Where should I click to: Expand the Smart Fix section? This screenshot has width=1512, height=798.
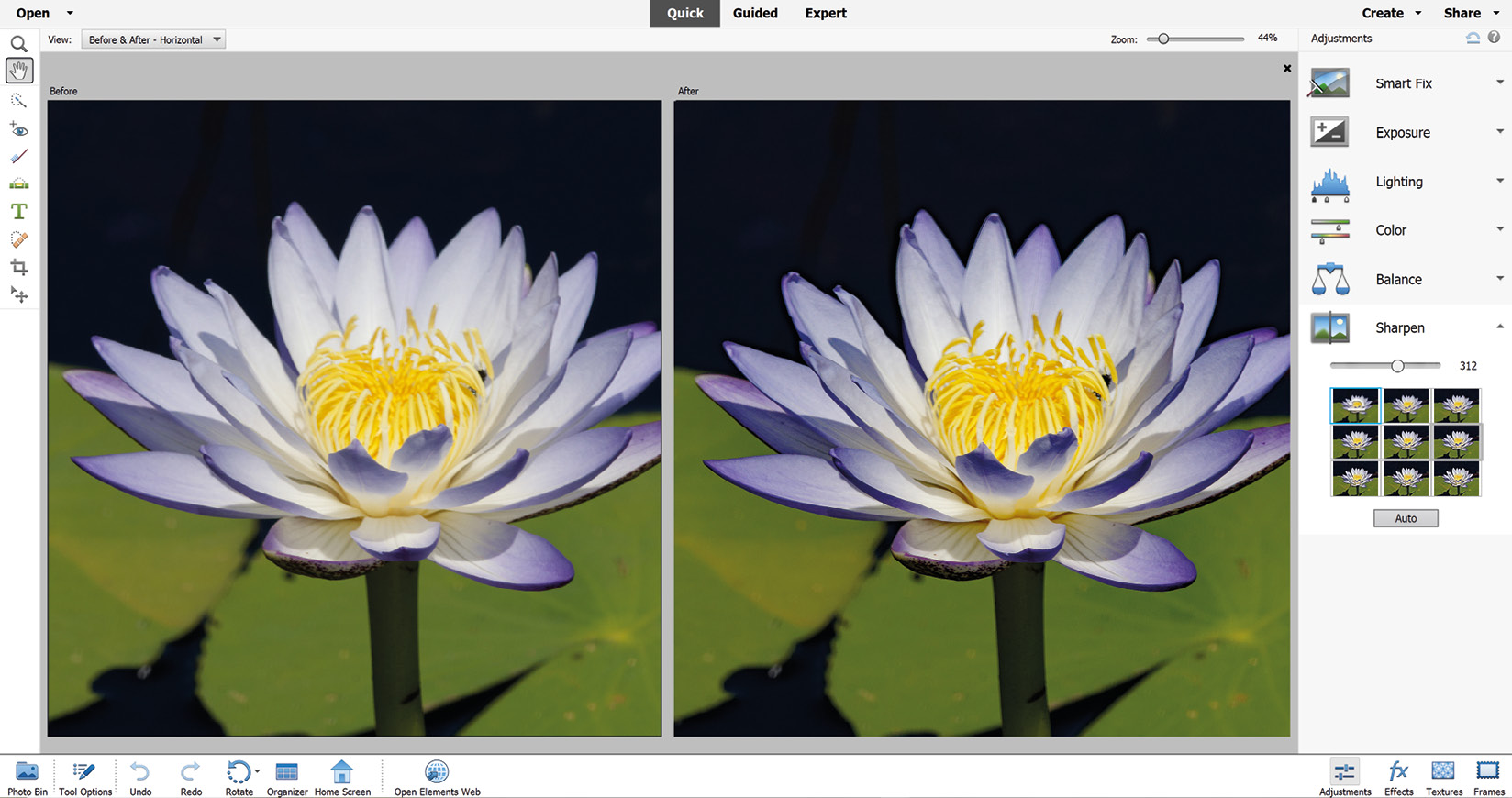tap(1500, 83)
